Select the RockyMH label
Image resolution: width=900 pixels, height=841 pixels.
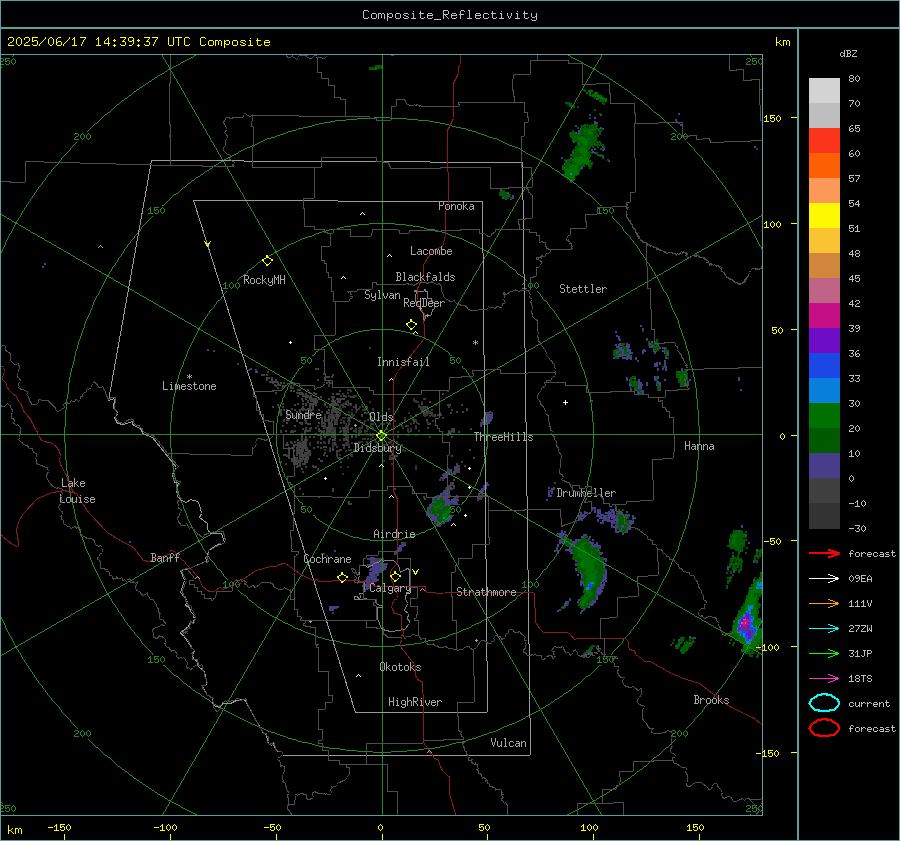pos(264,280)
